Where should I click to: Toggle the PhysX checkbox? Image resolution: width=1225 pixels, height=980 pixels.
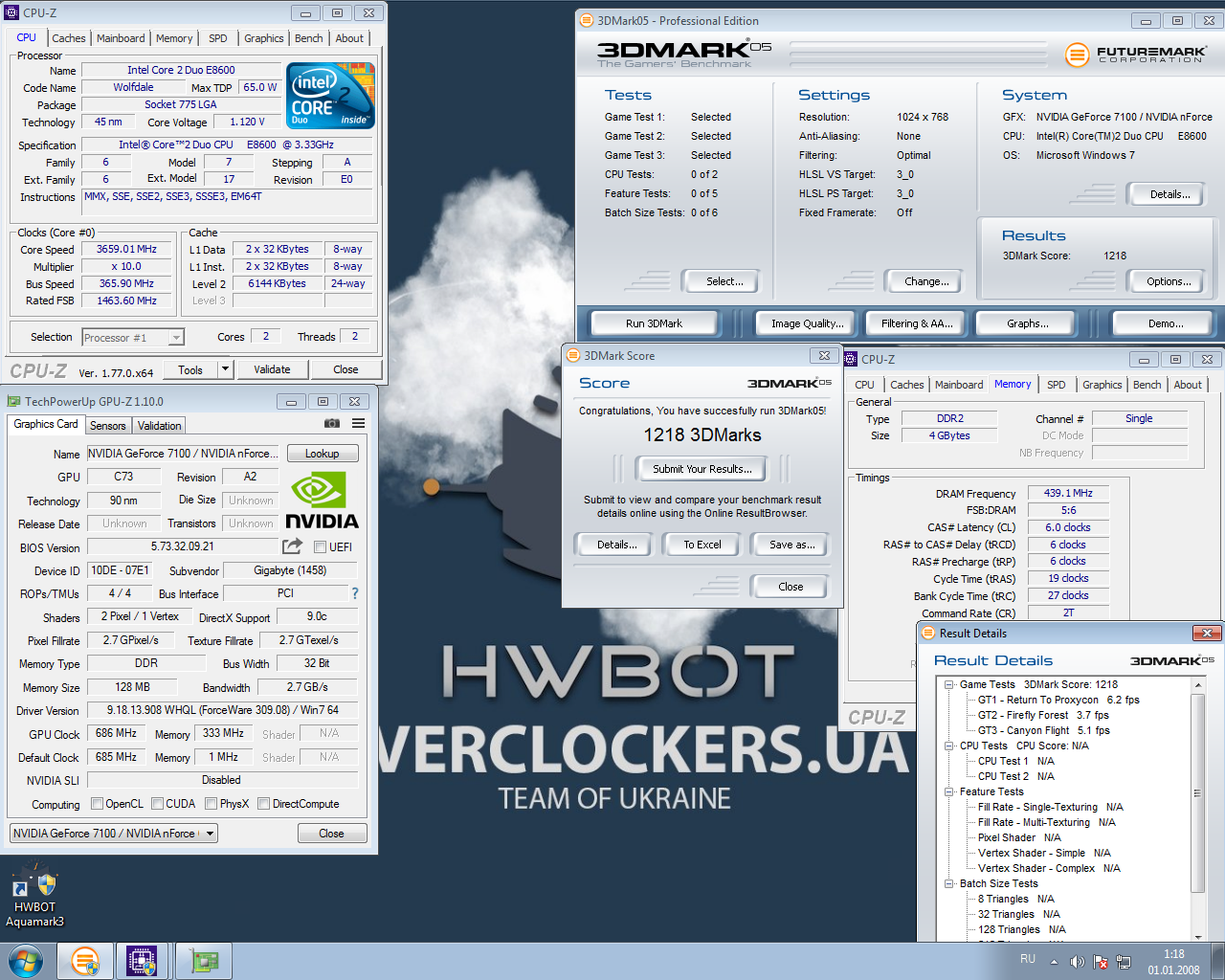pyautogui.click(x=211, y=804)
